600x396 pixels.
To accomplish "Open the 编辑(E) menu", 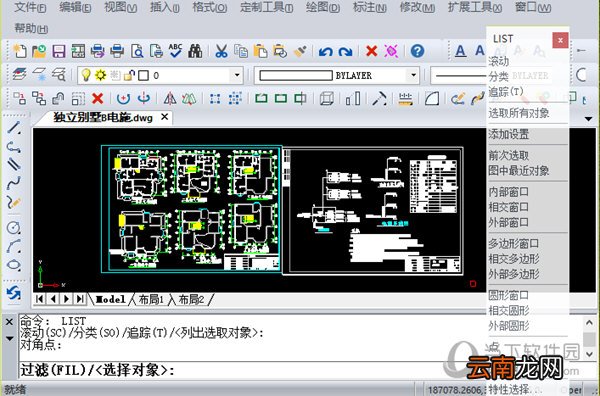I will pyautogui.click(x=75, y=7).
